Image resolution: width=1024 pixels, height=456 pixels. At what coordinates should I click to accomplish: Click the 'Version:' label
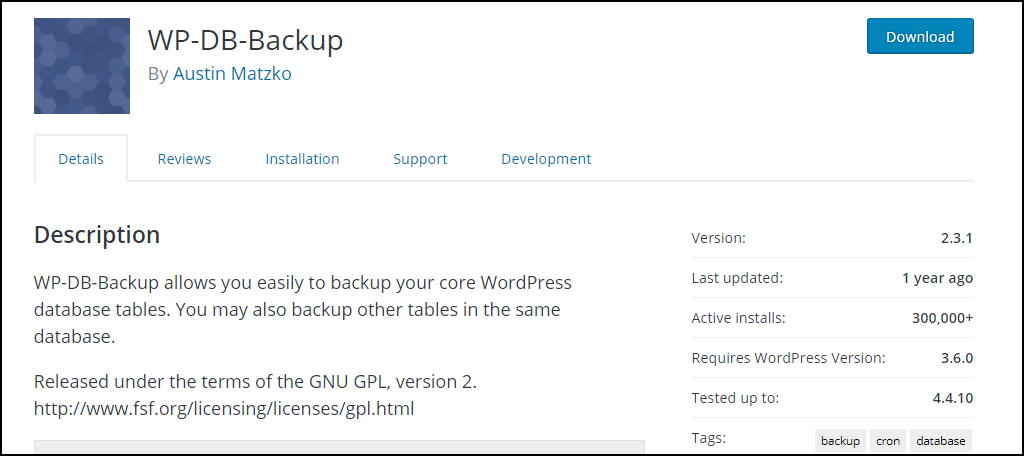(718, 238)
